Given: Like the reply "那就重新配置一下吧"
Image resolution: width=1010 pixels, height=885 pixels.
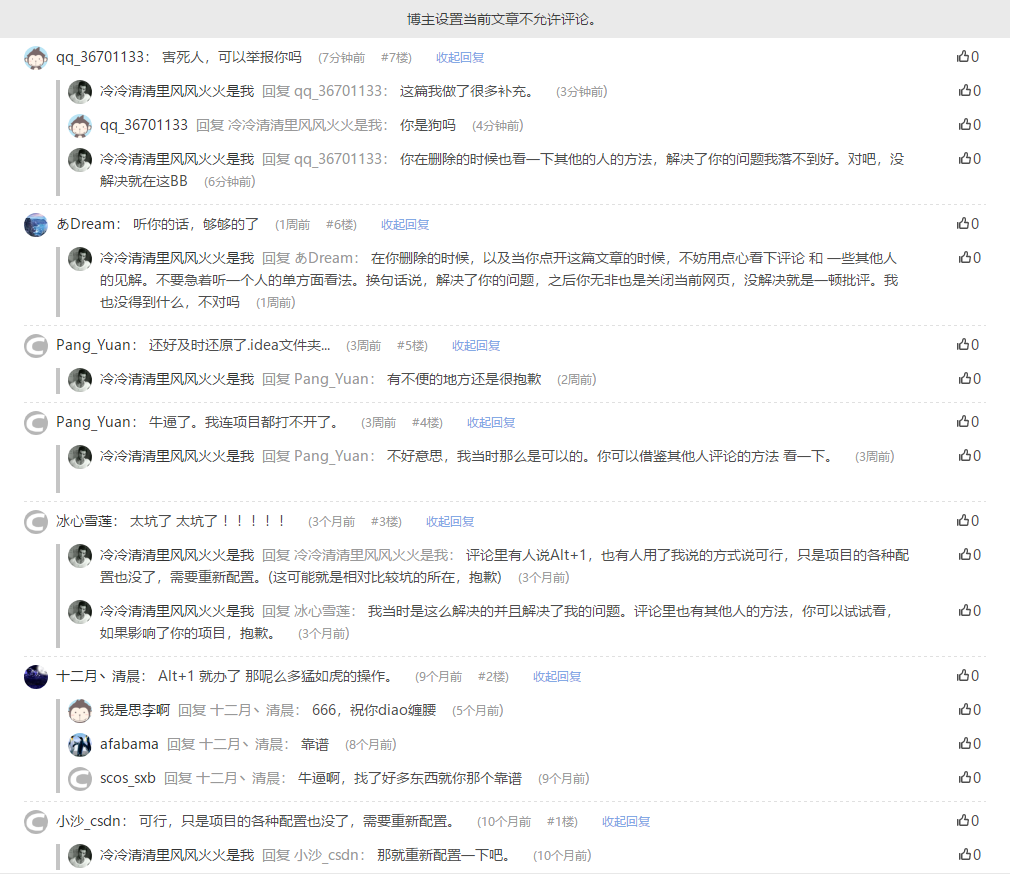Looking at the screenshot, I should (969, 855).
